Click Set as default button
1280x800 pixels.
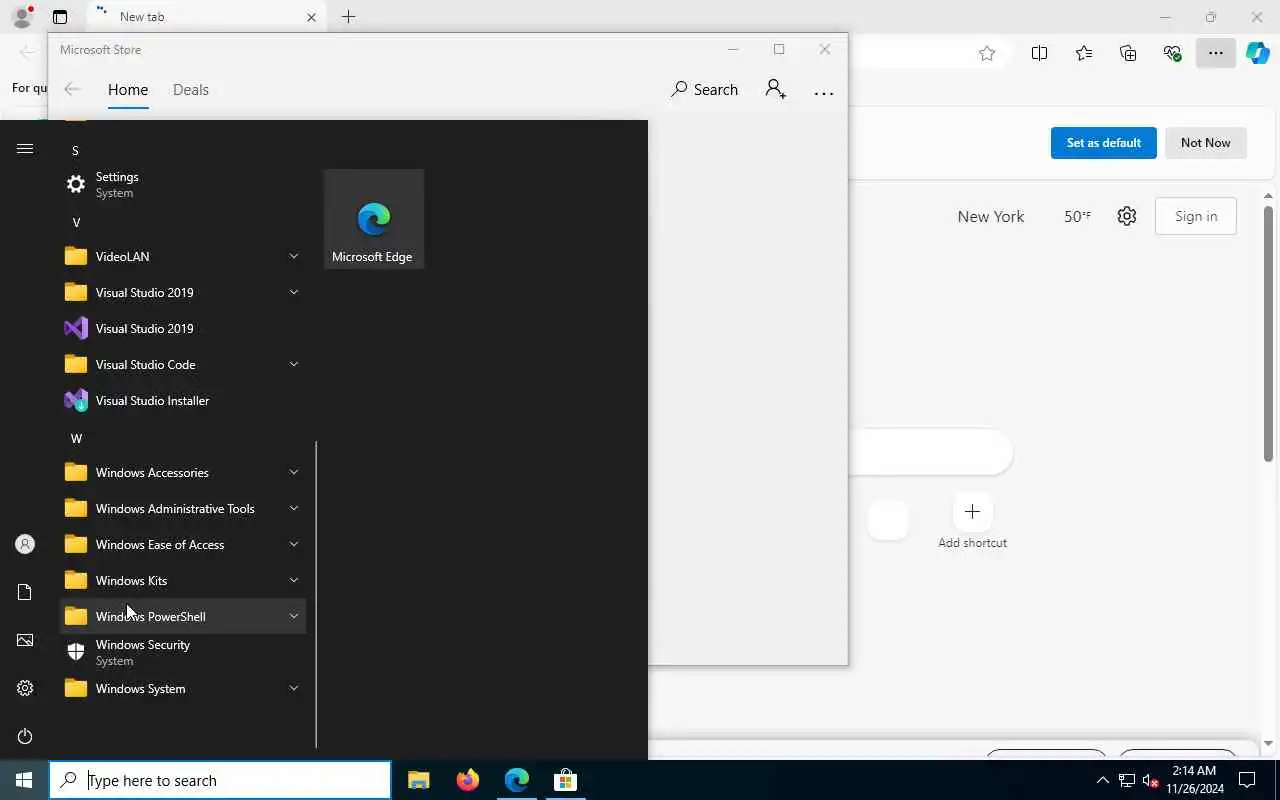point(1103,143)
